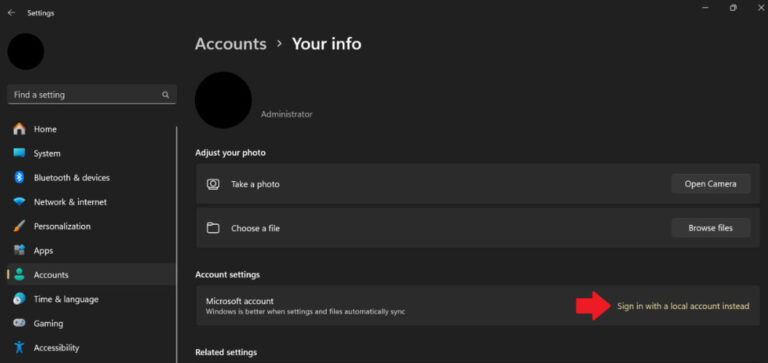
Task: Minimize the Settings window
Action: pos(706,8)
